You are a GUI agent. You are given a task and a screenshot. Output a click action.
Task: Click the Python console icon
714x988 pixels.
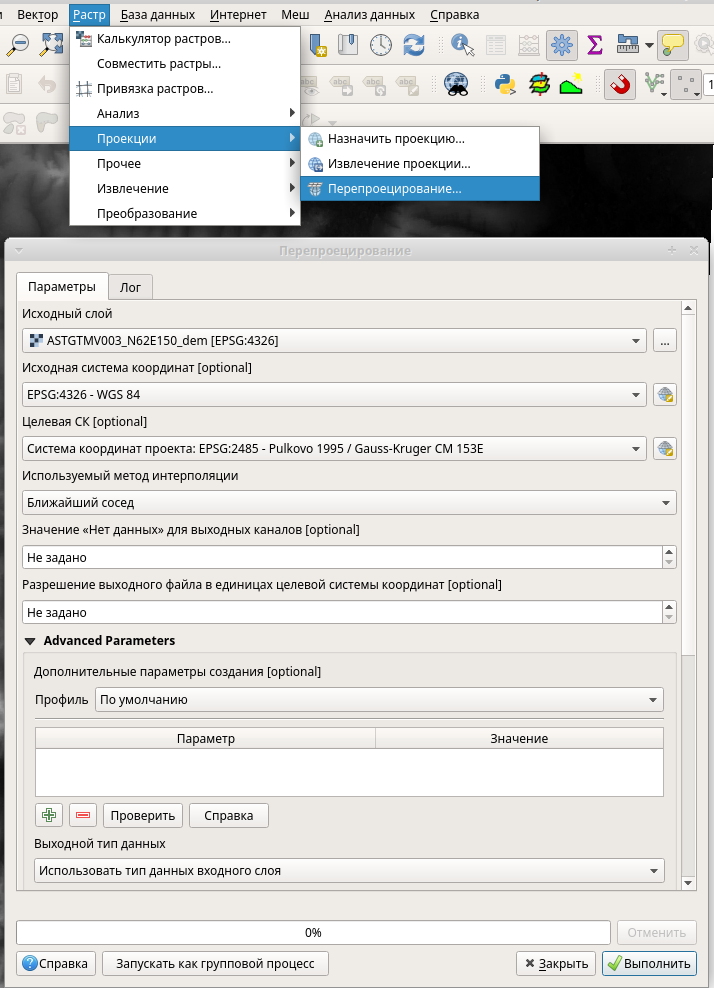pos(506,85)
